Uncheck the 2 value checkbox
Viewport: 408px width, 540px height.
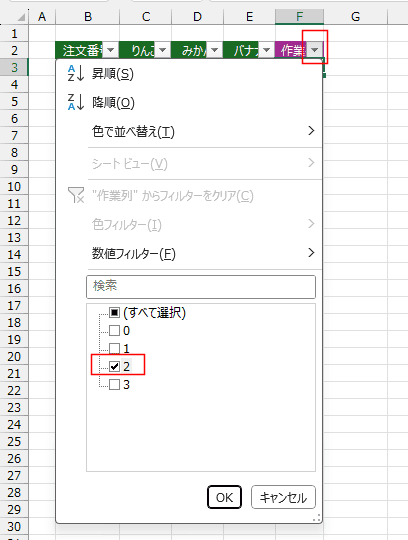[x=114, y=366]
